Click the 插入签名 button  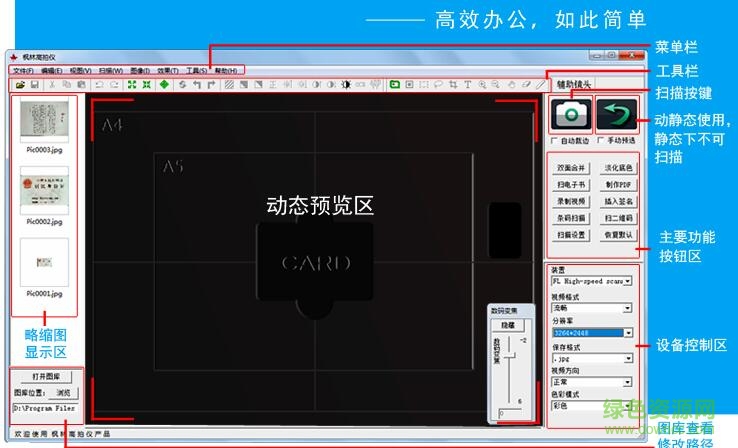[618, 201]
